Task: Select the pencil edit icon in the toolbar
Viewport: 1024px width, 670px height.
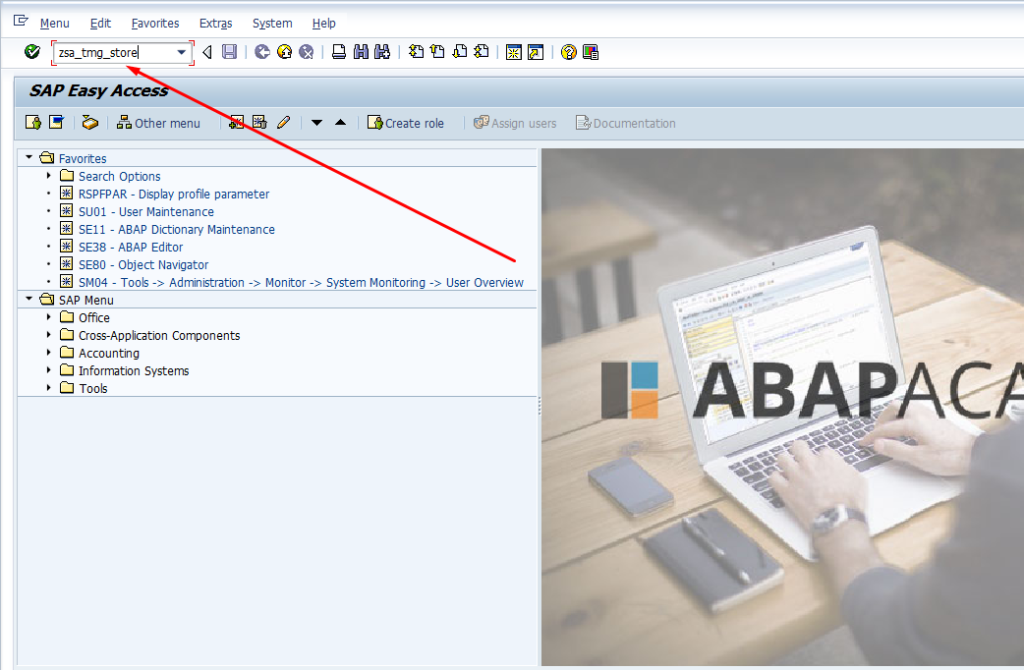Action: coord(283,122)
